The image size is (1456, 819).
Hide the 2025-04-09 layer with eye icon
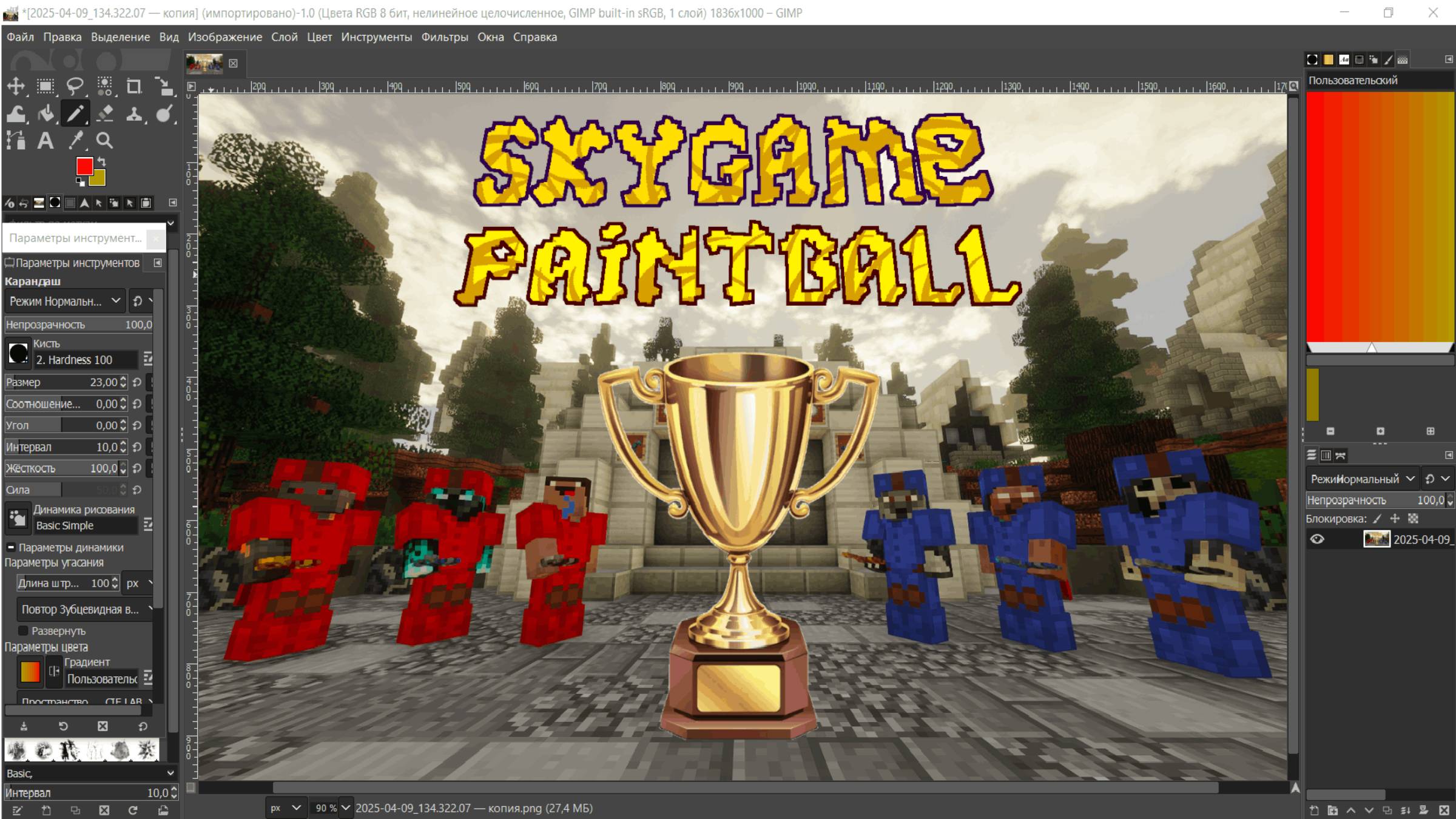[1317, 539]
